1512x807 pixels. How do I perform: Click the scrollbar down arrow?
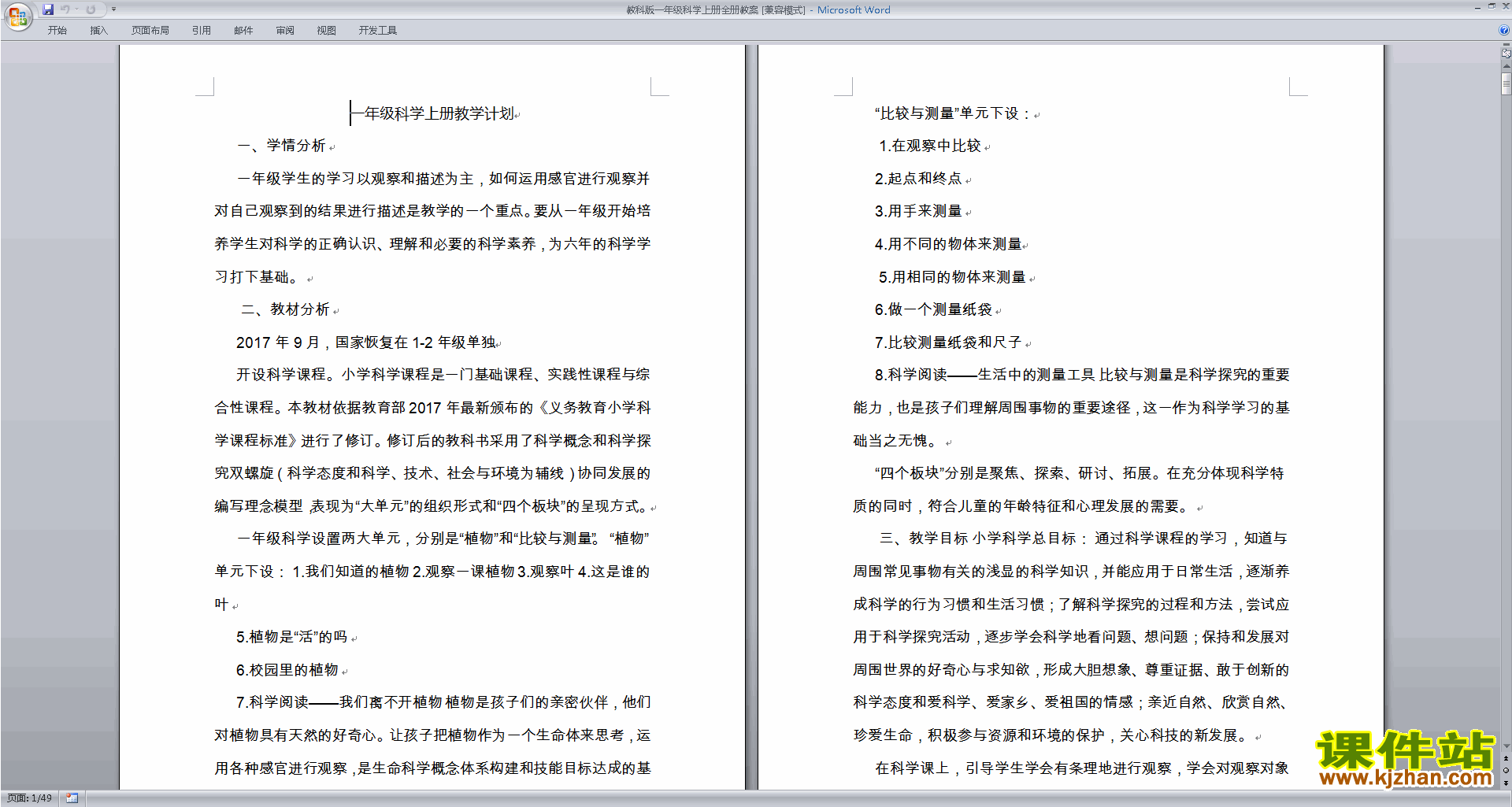[x=1506, y=746]
